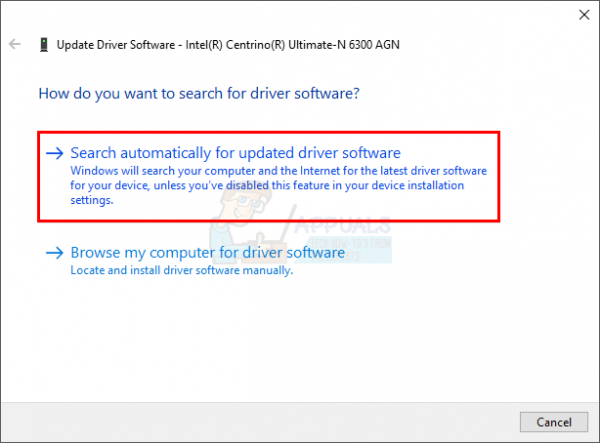Click the 'Update Driver Software' title text
The height and width of the screenshot is (443, 600).
click(x=116, y=45)
